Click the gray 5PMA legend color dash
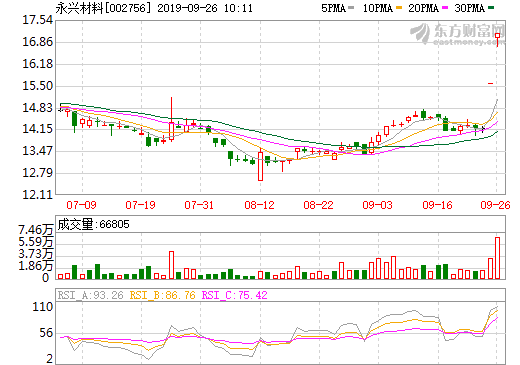This screenshot has width=520, height=365. pyautogui.click(x=351, y=8)
